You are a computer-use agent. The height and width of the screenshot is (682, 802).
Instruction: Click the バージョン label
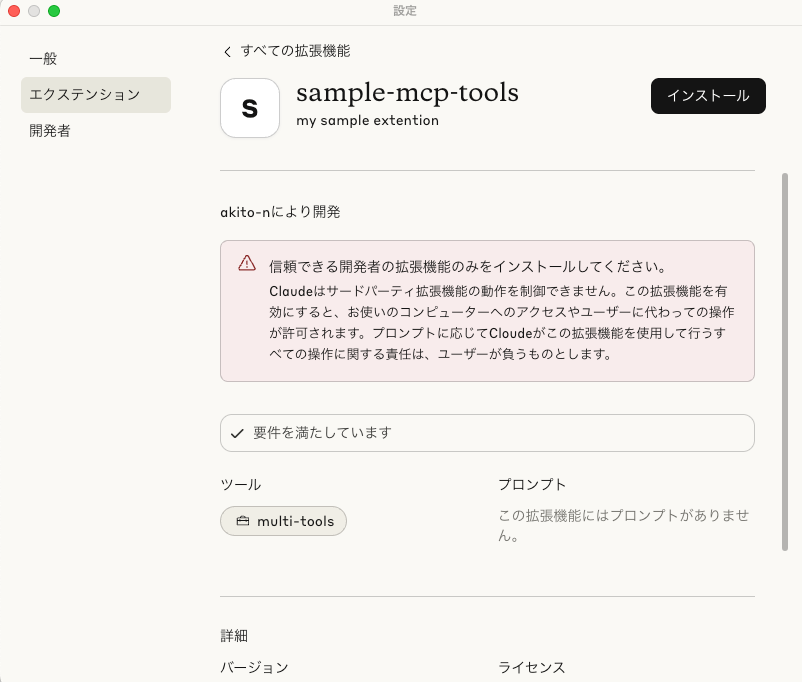click(254, 667)
